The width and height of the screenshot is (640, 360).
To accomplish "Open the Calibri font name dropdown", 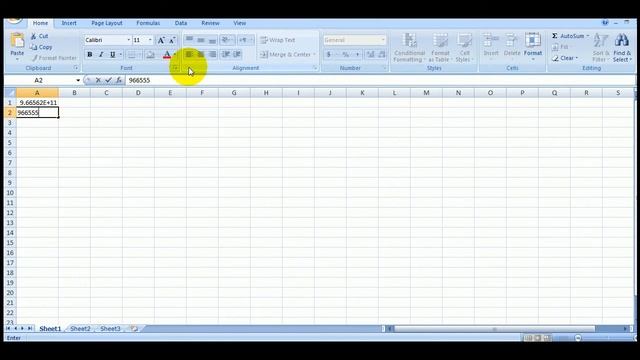I will (129, 40).
